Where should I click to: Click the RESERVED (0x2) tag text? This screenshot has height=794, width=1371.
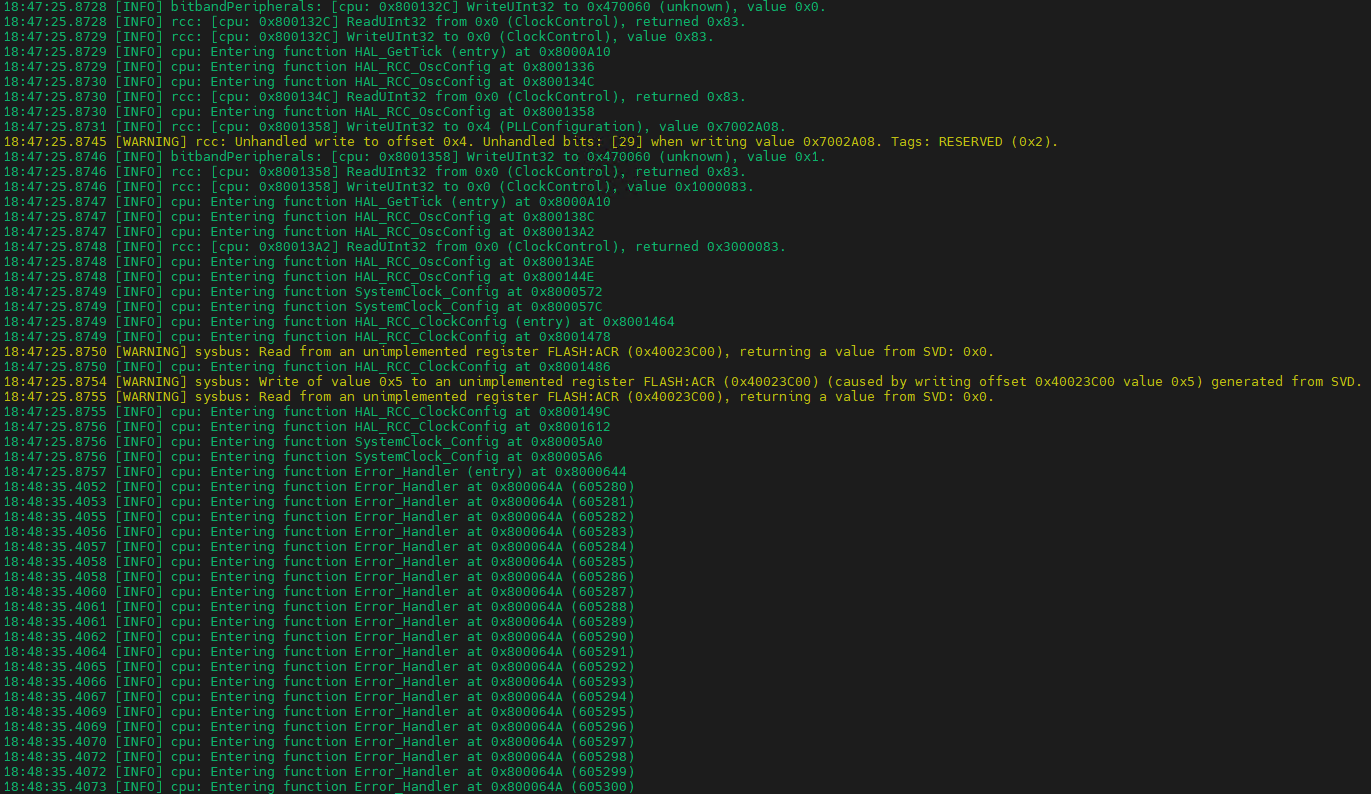click(x=1000, y=141)
